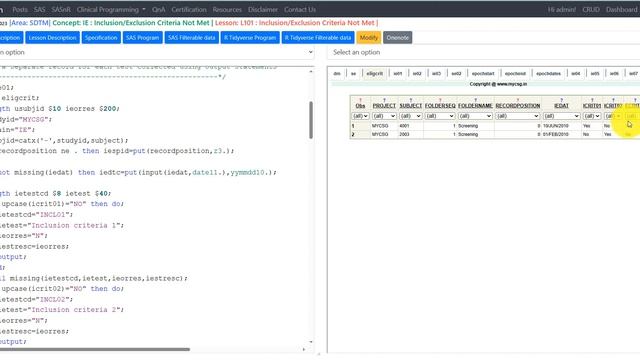Click the gray Onenote button
Image resolution: width=640 pixels, height=360 pixels.
pos(397,38)
